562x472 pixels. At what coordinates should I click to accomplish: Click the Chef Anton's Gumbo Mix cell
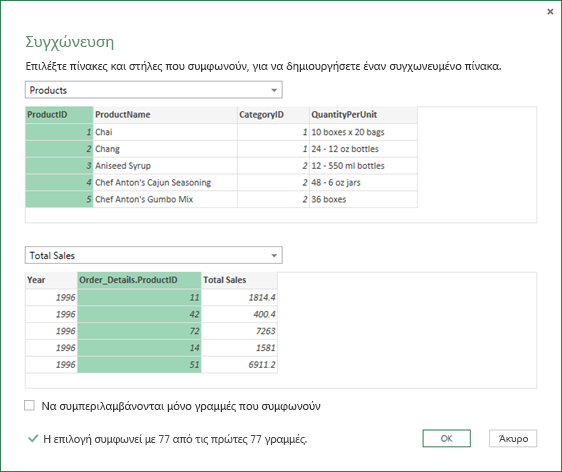(165, 199)
